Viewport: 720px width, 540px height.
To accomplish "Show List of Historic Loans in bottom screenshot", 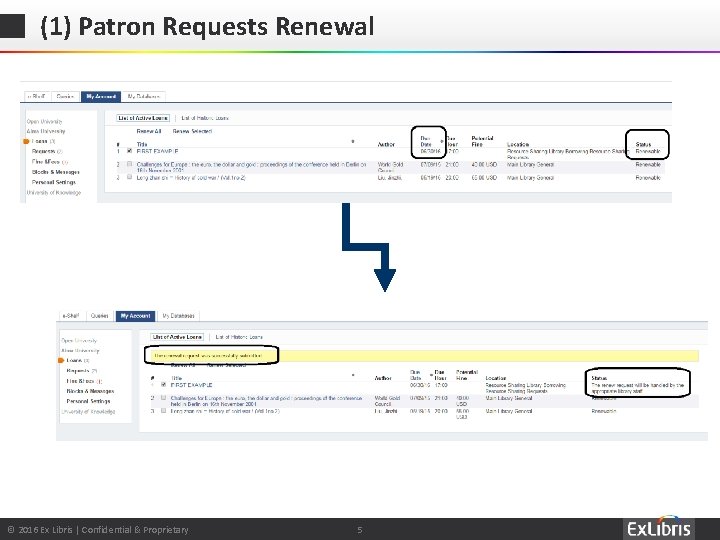I will 239,337.
